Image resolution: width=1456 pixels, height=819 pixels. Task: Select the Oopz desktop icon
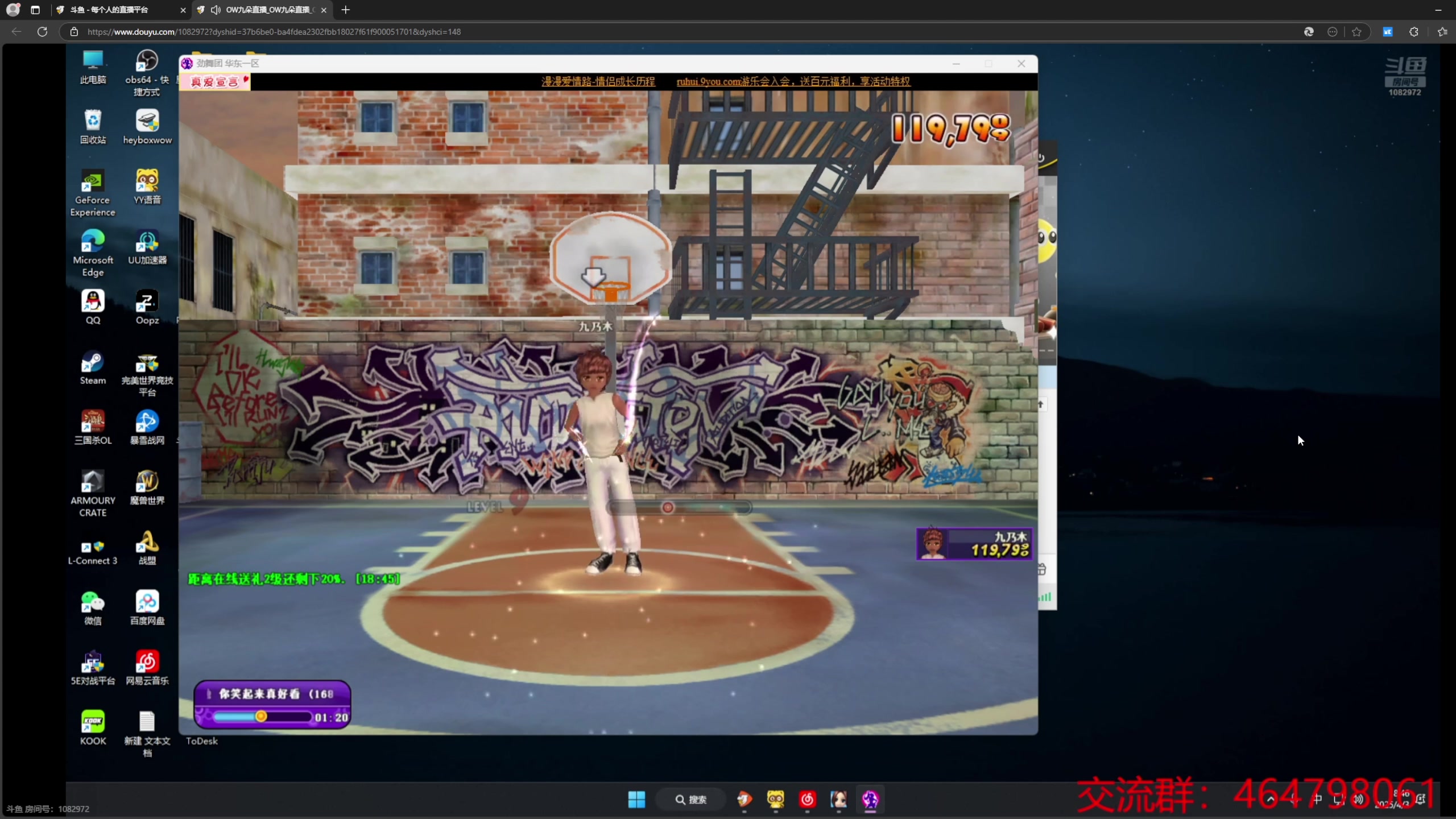147,307
